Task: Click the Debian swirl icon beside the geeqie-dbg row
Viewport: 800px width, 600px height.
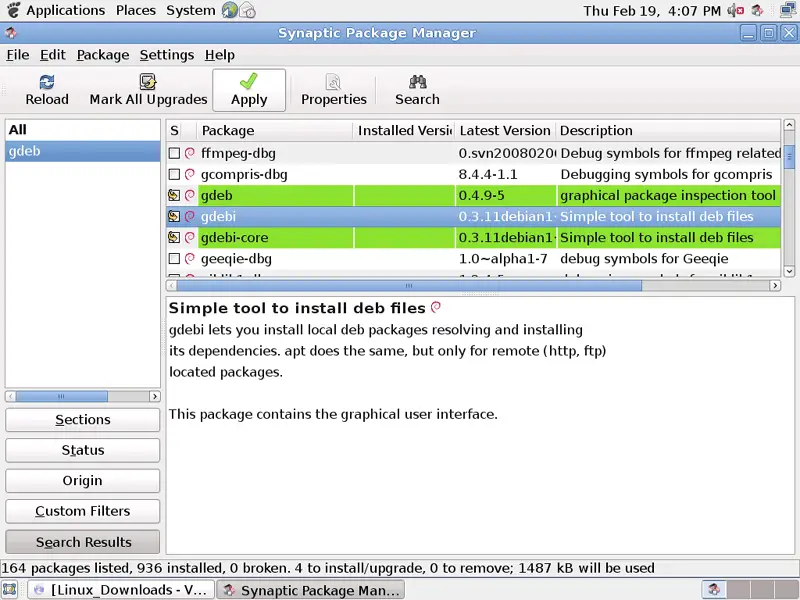Action: (x=190, y=259)
